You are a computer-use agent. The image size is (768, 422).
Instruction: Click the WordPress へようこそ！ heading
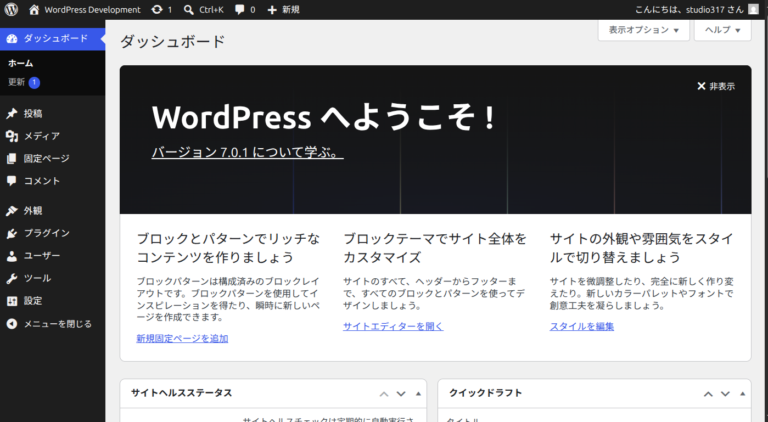324,117
